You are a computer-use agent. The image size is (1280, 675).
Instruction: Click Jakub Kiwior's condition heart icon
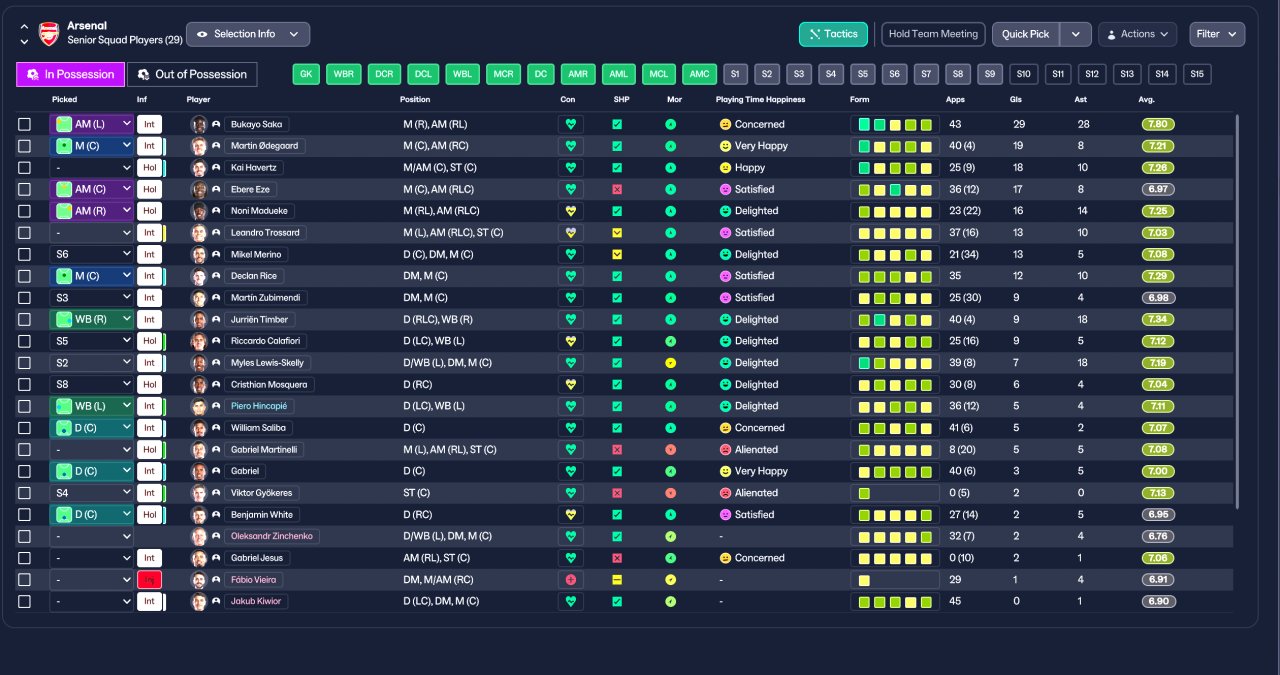pyautogui.click(x=571, y=601)
